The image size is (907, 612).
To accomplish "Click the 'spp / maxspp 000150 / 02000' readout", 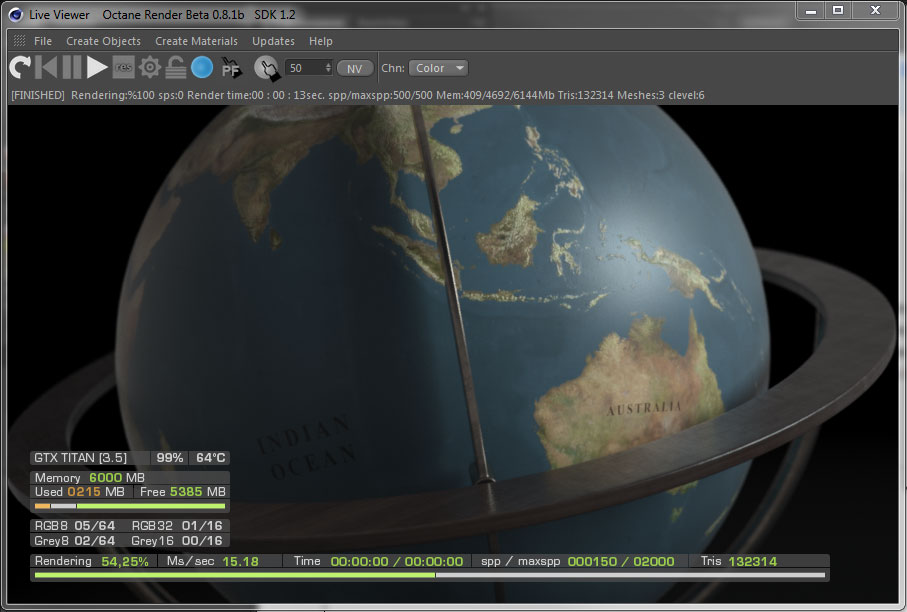I will [578, 561].
